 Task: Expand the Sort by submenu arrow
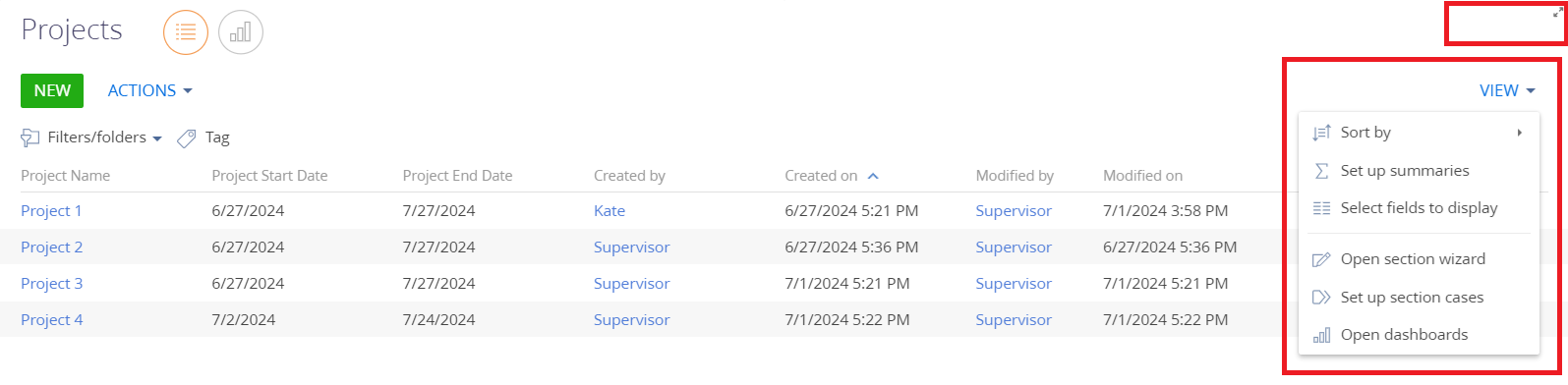pos(1520,133)
